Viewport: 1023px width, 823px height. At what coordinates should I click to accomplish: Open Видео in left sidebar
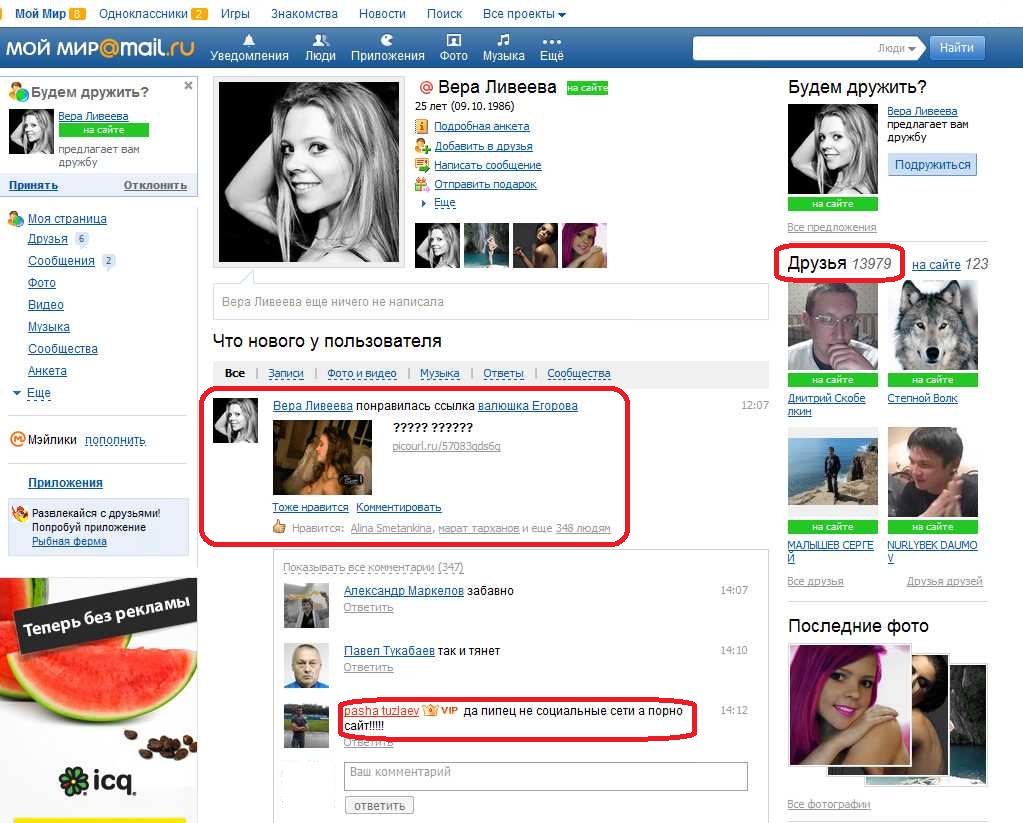click(x=46, y=305)
